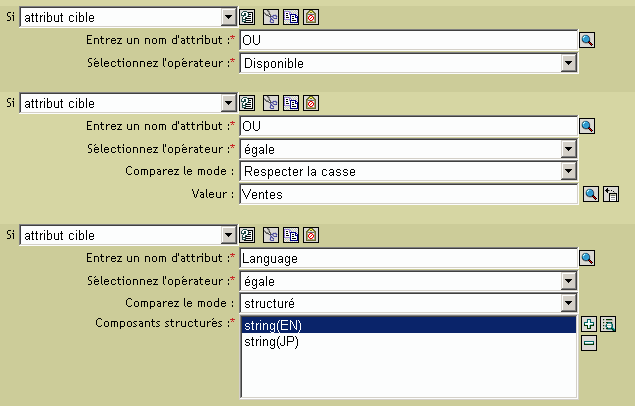Click the magnifier beside the Ventes value
Viewport: 635px width, 406px height.
pos(590,194)
